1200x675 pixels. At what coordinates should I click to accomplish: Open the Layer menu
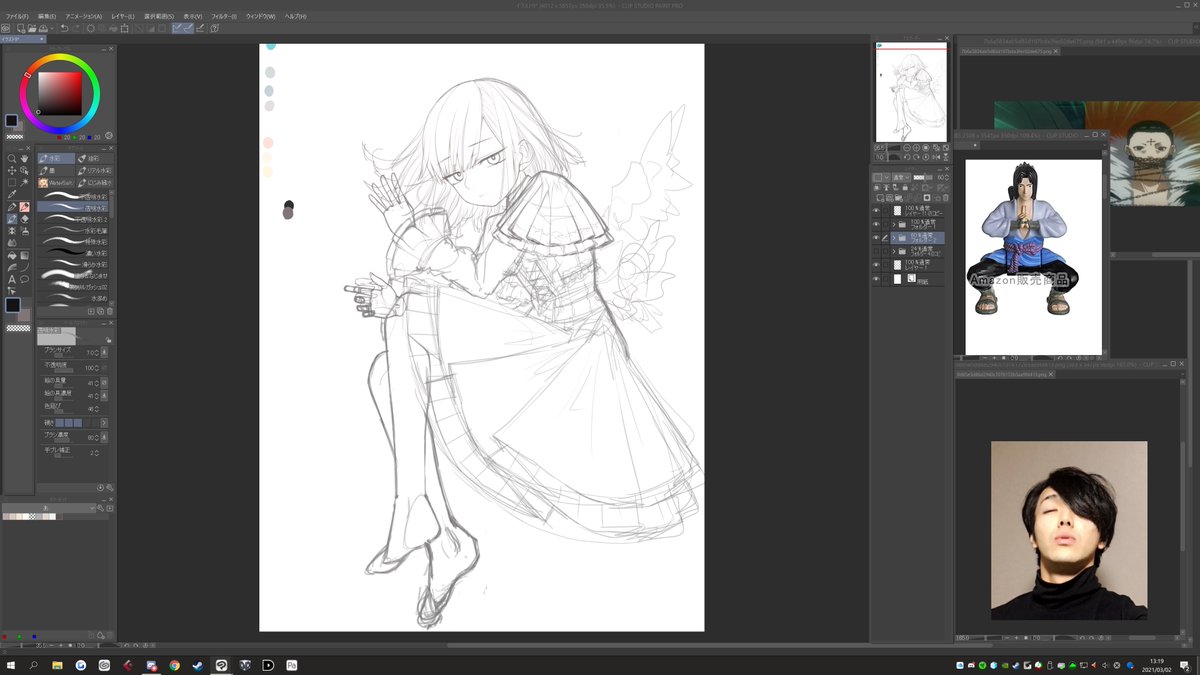click(x=124, y=17)
